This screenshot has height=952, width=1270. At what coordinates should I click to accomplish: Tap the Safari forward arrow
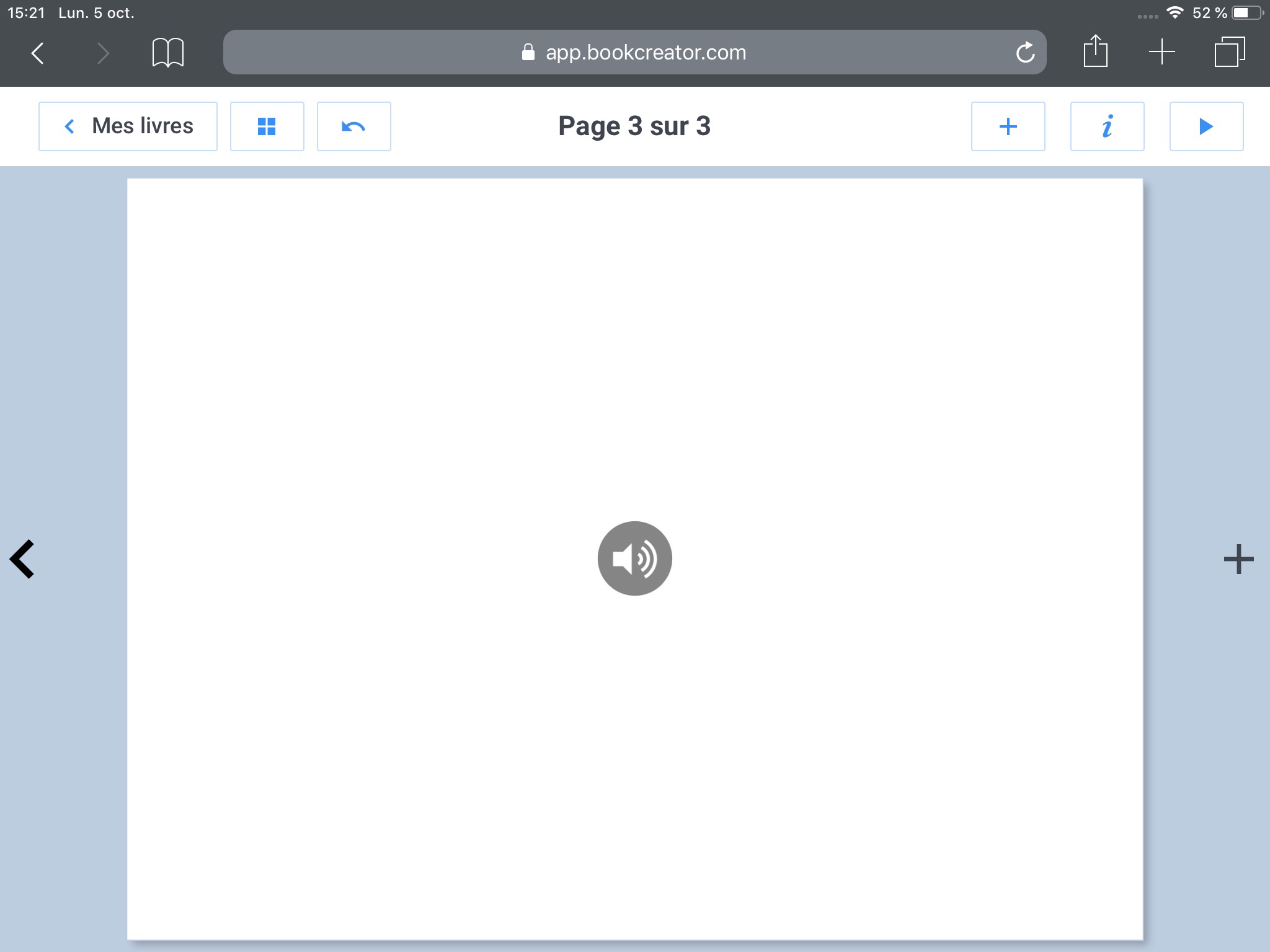click(103, 53)
